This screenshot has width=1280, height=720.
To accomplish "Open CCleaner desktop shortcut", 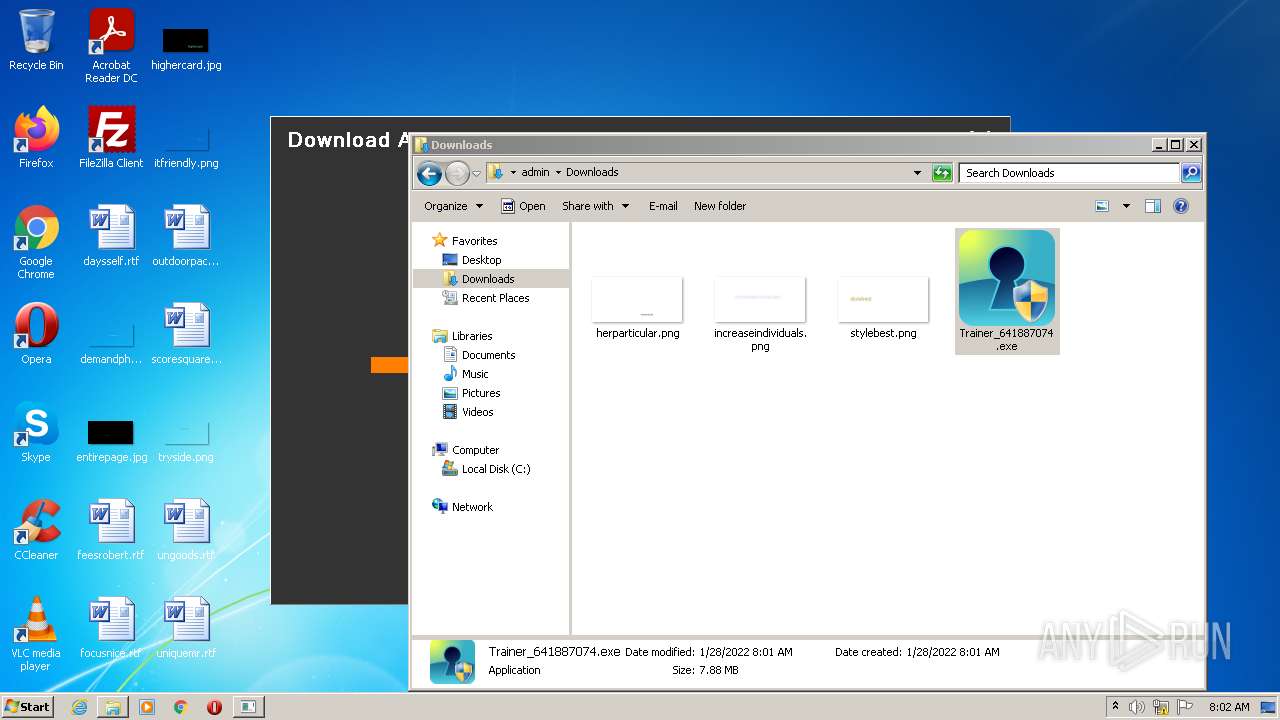I will (36, 530).
